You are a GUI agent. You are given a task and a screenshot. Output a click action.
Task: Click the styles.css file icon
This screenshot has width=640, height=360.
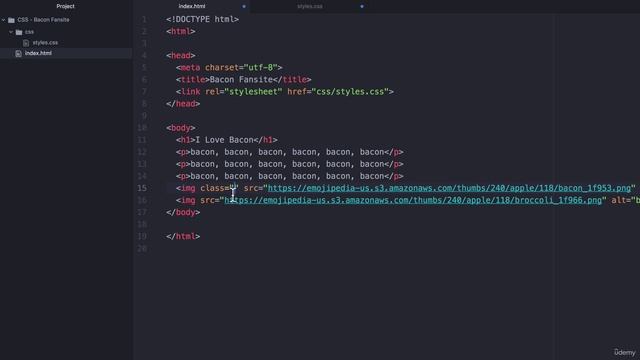coord(26,42)
